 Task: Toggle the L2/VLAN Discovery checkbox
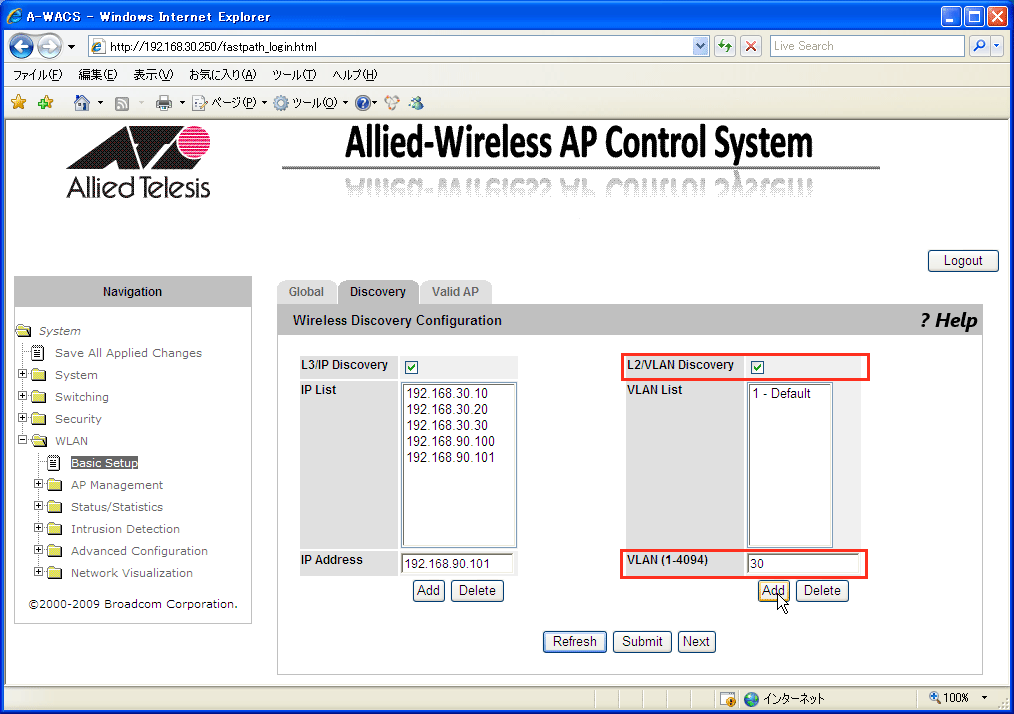point(757,367)
